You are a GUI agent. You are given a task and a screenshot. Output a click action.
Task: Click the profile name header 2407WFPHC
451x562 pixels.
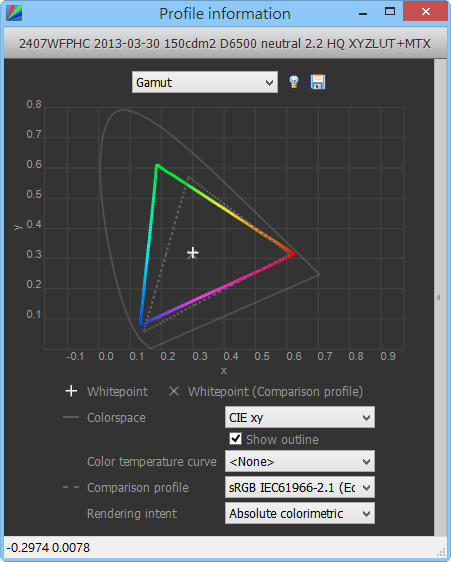225,43
